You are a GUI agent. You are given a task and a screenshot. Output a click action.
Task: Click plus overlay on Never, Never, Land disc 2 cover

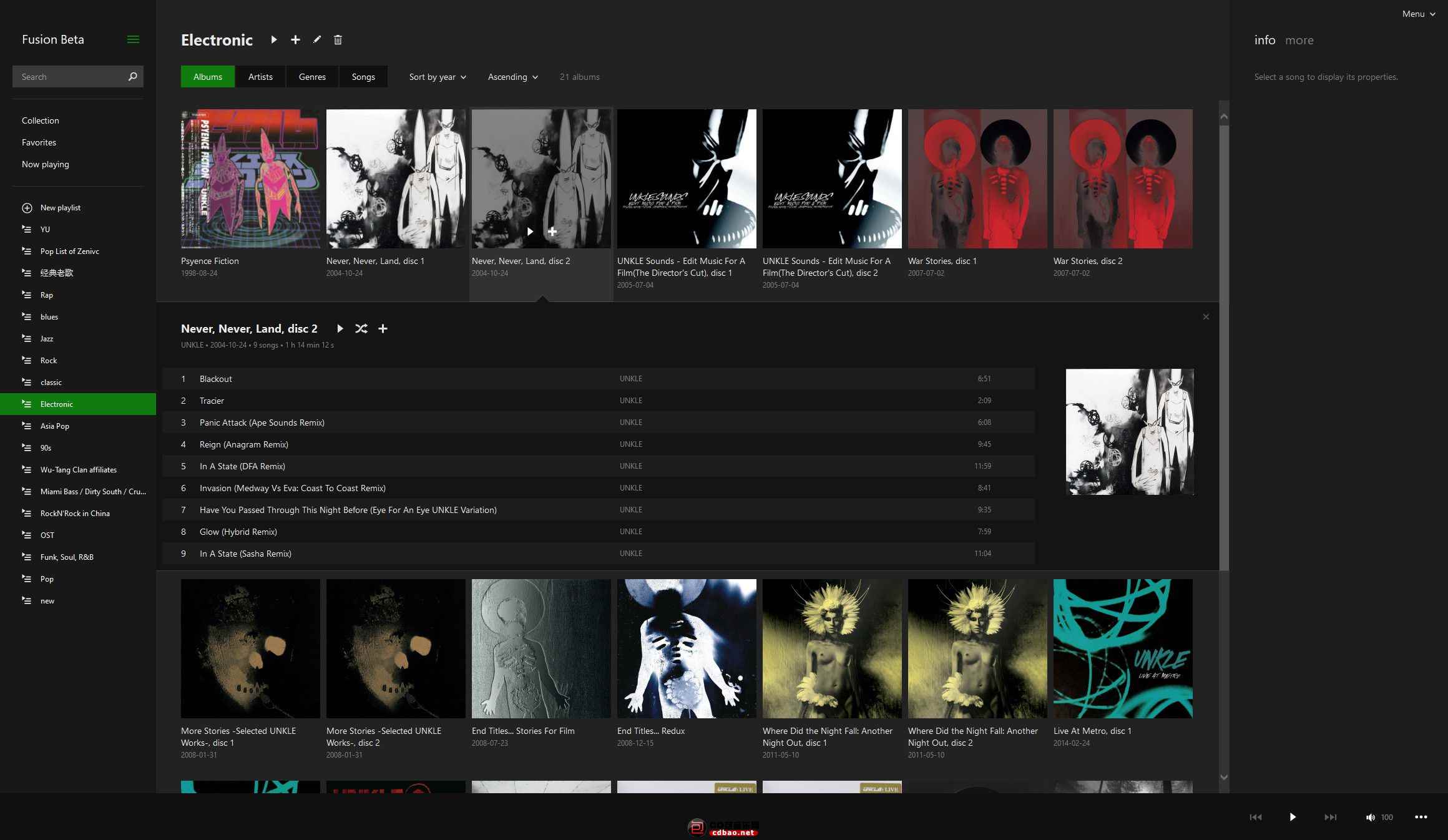pyautogui.click(x=552, y=232)
